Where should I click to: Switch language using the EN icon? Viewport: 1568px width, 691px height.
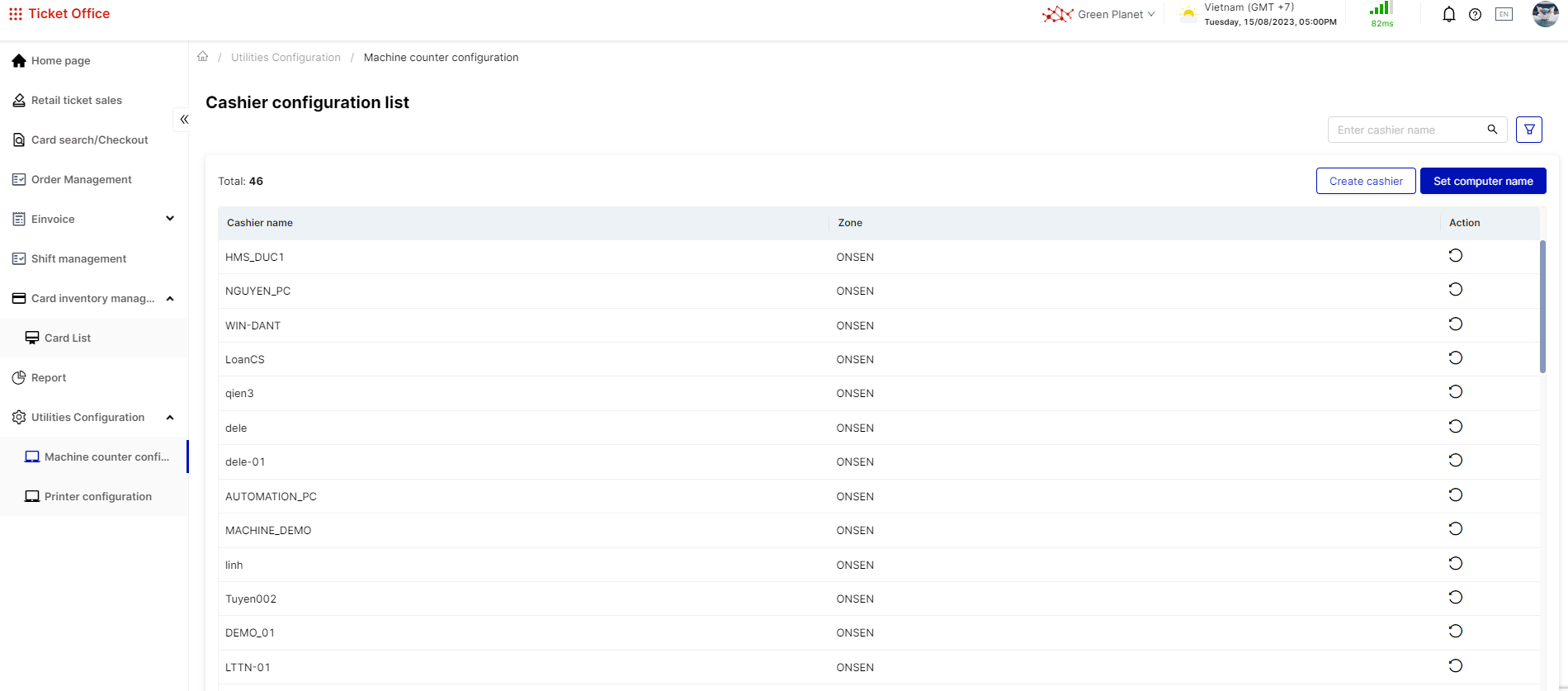1504,14
